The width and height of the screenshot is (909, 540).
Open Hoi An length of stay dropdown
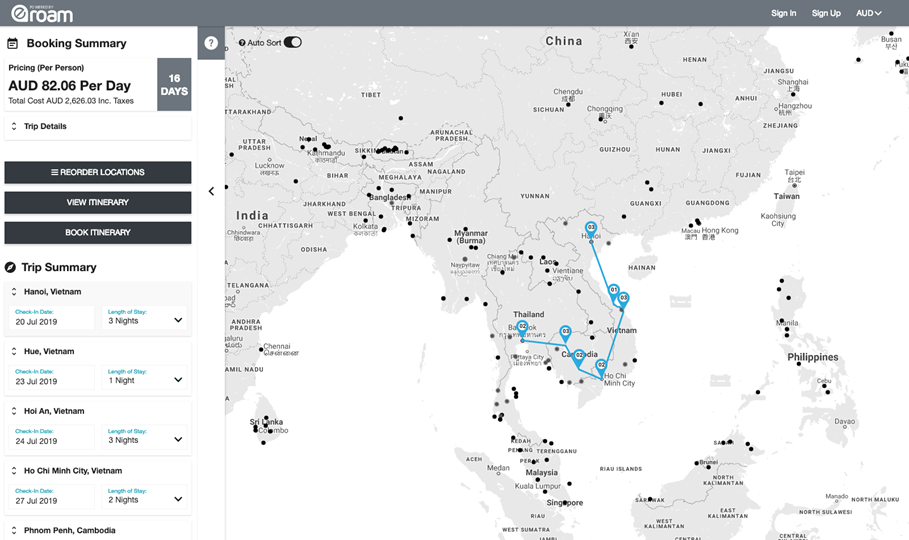[145, 437]
